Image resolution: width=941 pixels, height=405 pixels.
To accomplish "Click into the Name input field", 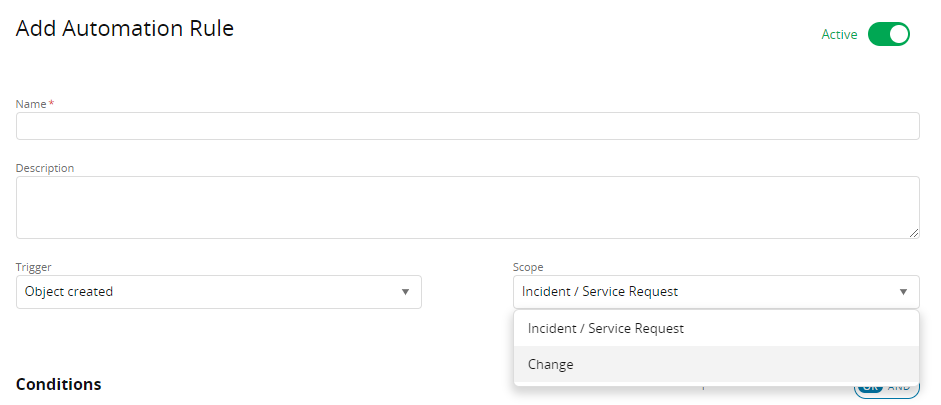I will [467, 126].
